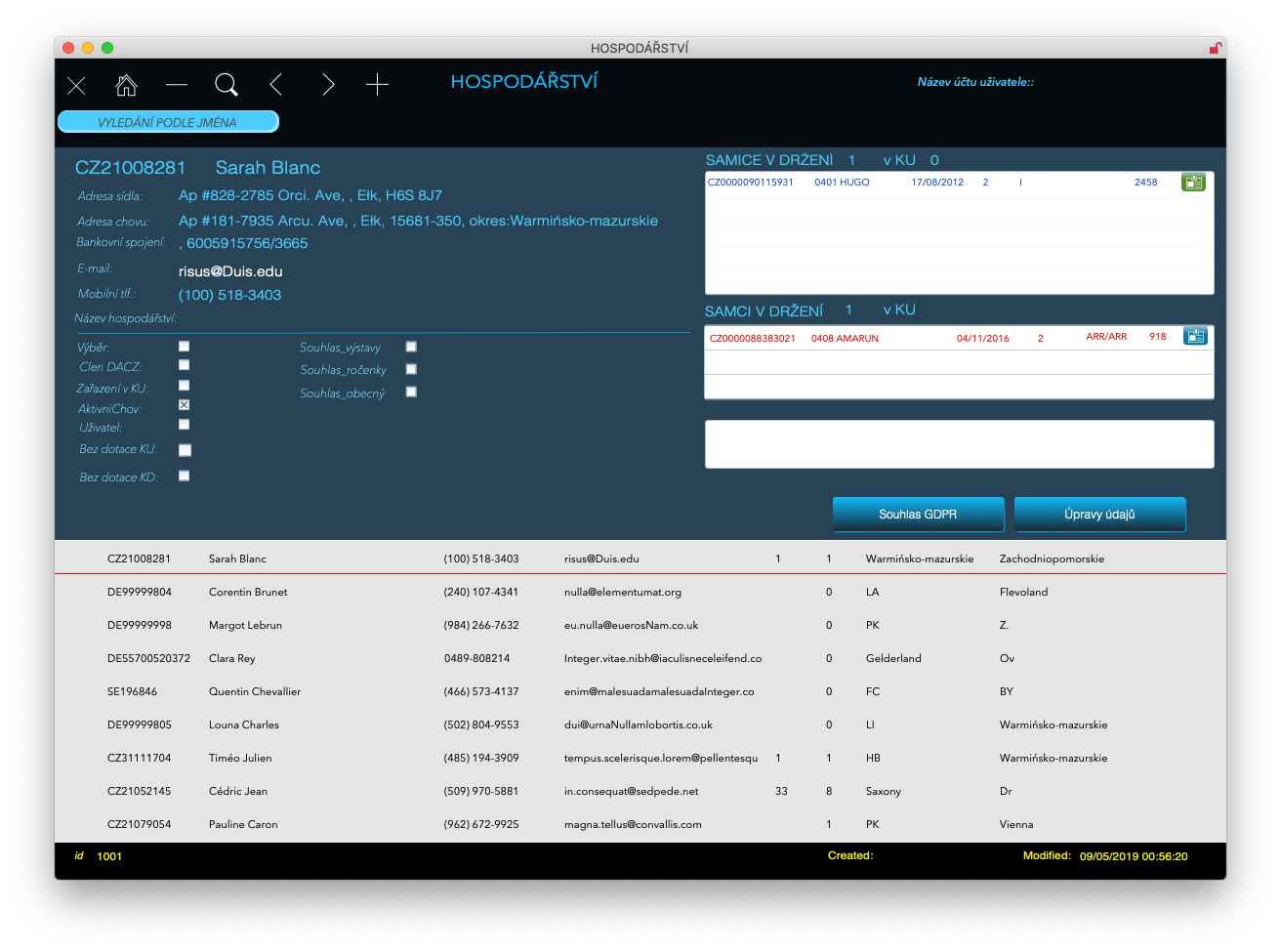Select the Clara Rey record row
The width and height of the screenshot is (1281, 952).
(232, 658)
